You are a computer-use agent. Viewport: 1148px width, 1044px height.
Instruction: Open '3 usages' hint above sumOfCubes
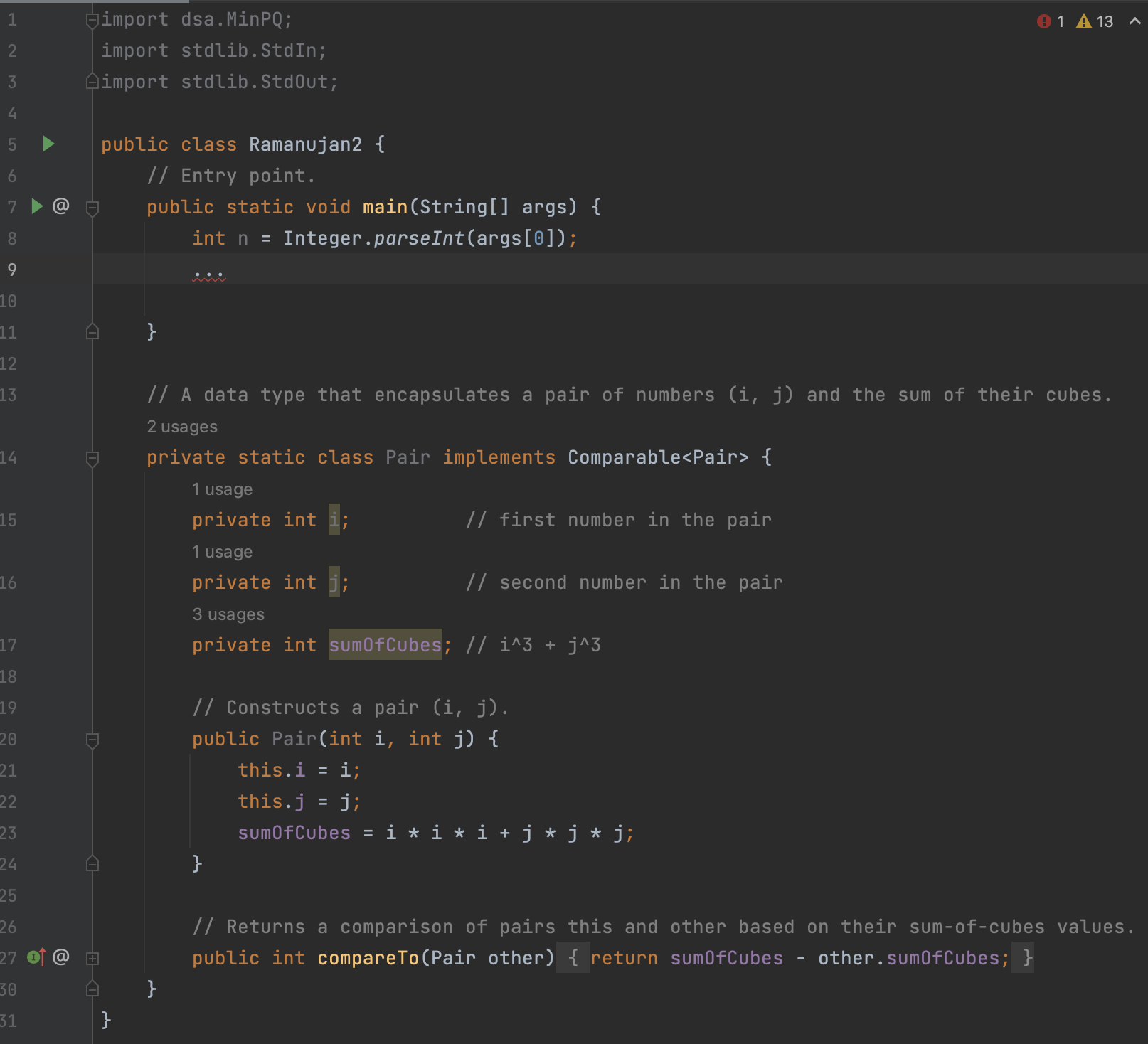coord(228,614)
